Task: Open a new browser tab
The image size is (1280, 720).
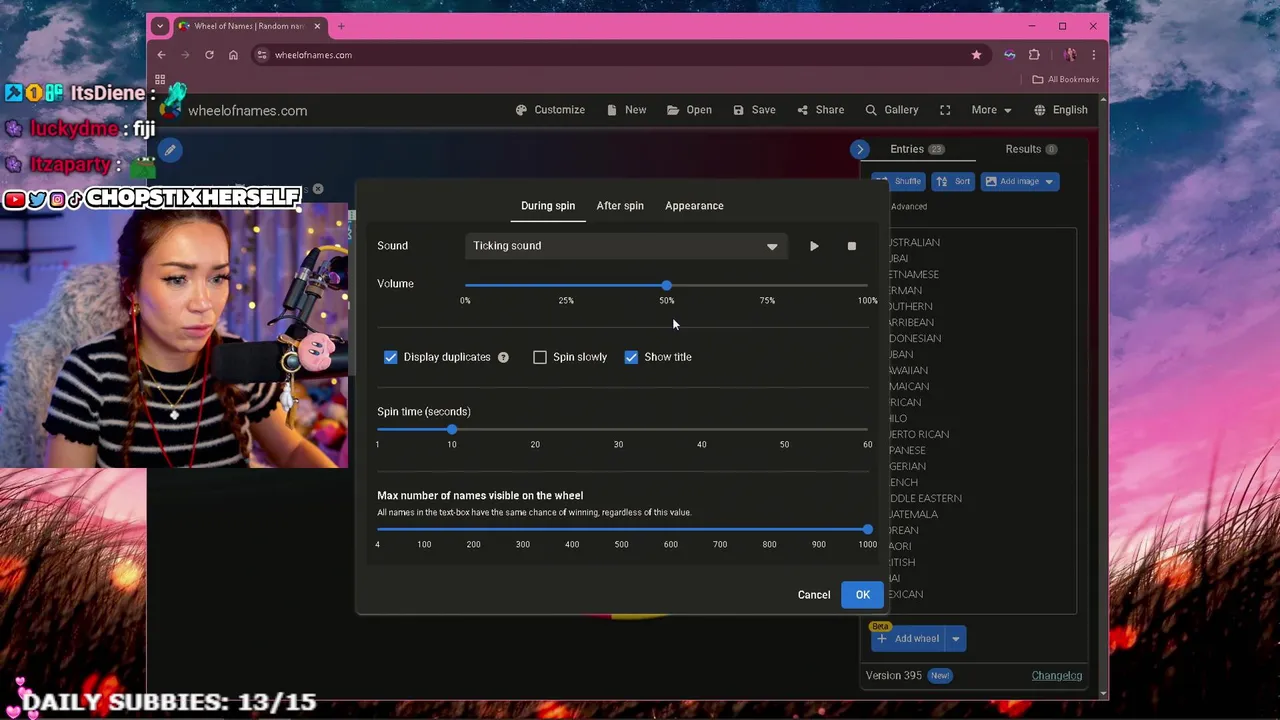Action: point(341,26)
